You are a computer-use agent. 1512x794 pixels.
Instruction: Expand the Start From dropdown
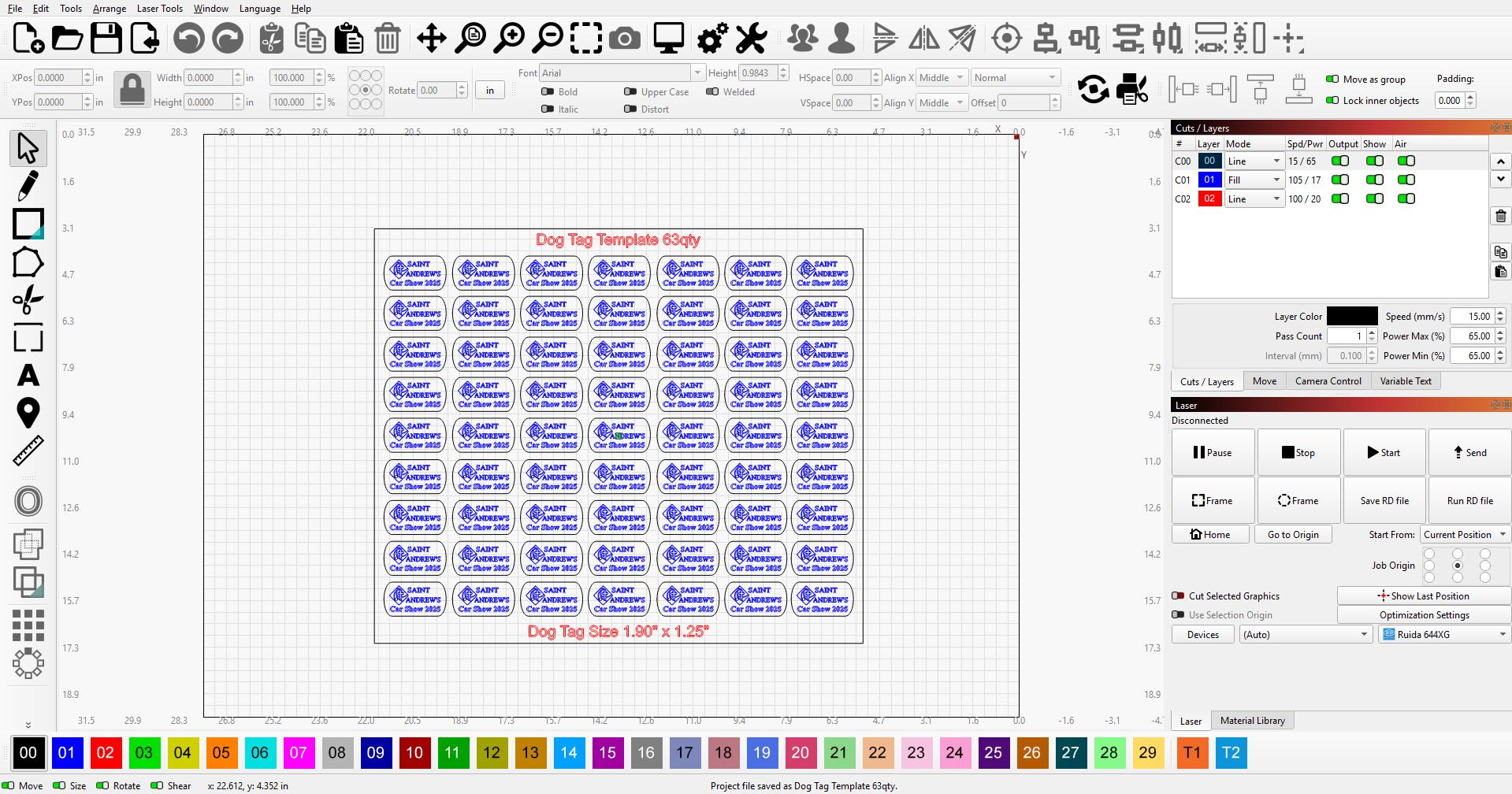coord(1466,534)
